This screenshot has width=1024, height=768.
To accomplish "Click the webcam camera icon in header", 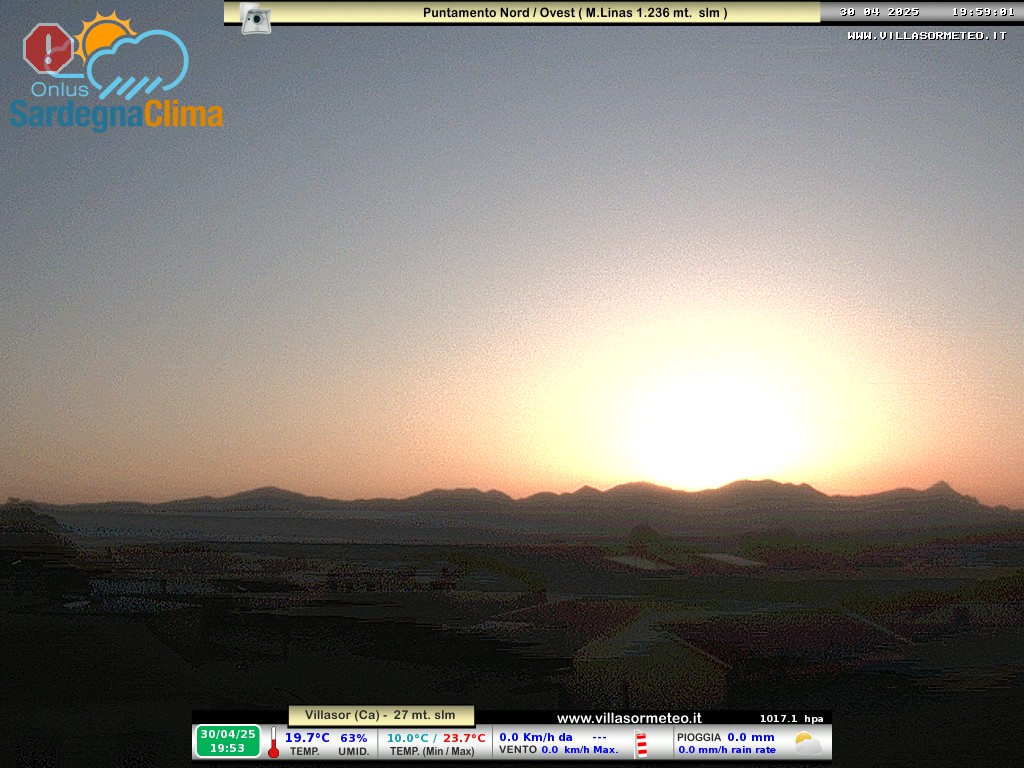I will [255, 18].
